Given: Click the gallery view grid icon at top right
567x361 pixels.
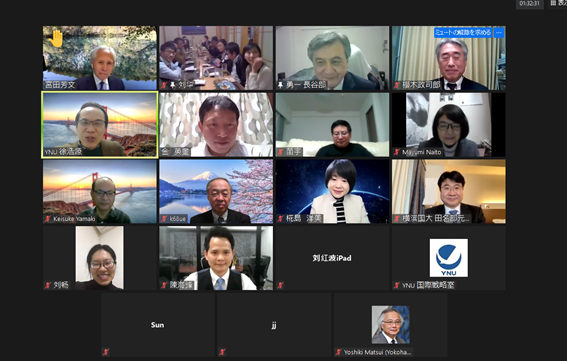Looking at the screenshot, I should coord(553,3).
